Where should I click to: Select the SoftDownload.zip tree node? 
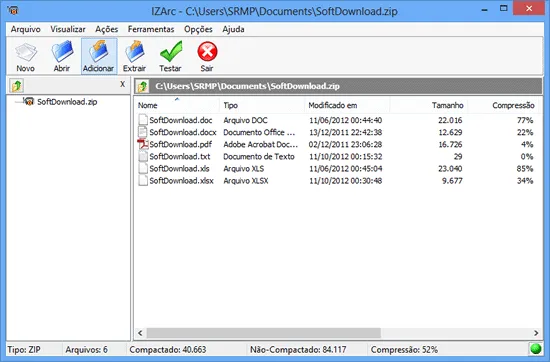tap(67, 102)
